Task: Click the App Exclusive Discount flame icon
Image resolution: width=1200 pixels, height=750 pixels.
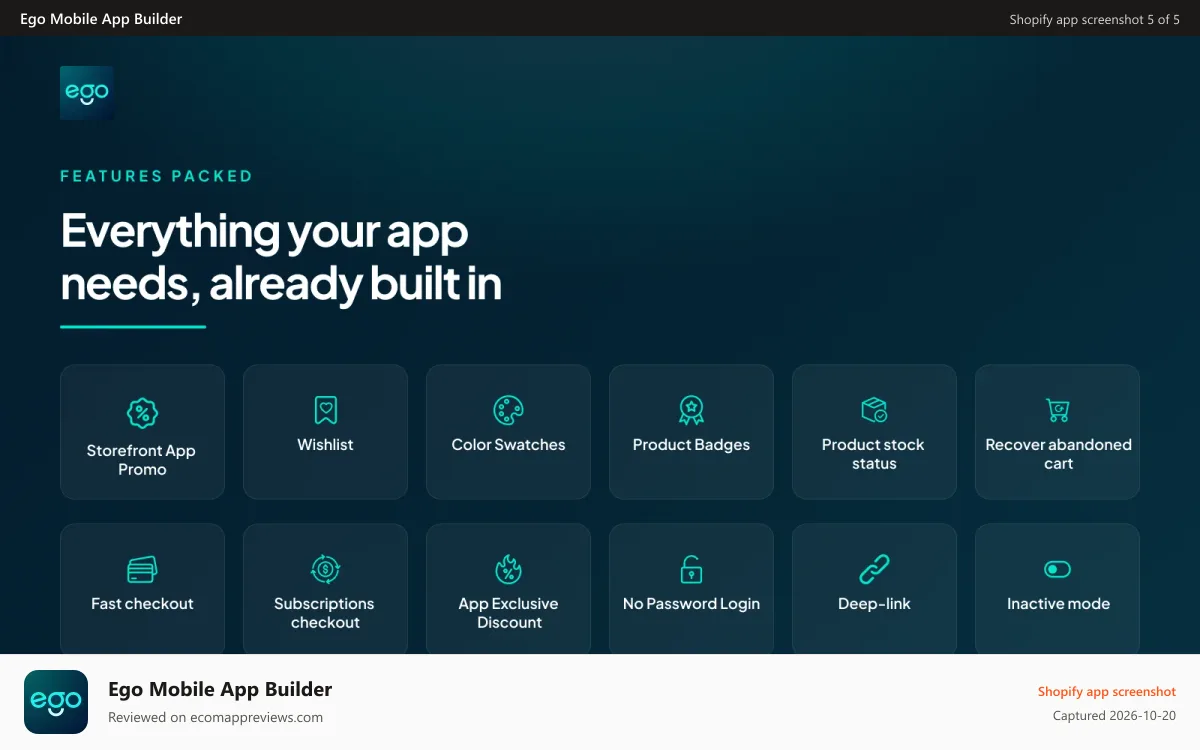Action: 508,569
